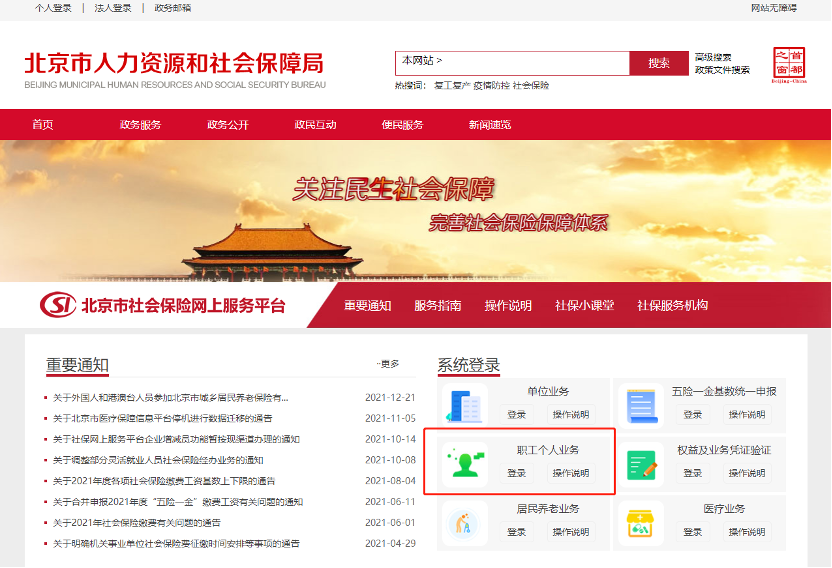832x568 pixels.
Task: Open the 本网站 search scope dropdown
Action: click(x=422, y=60)
